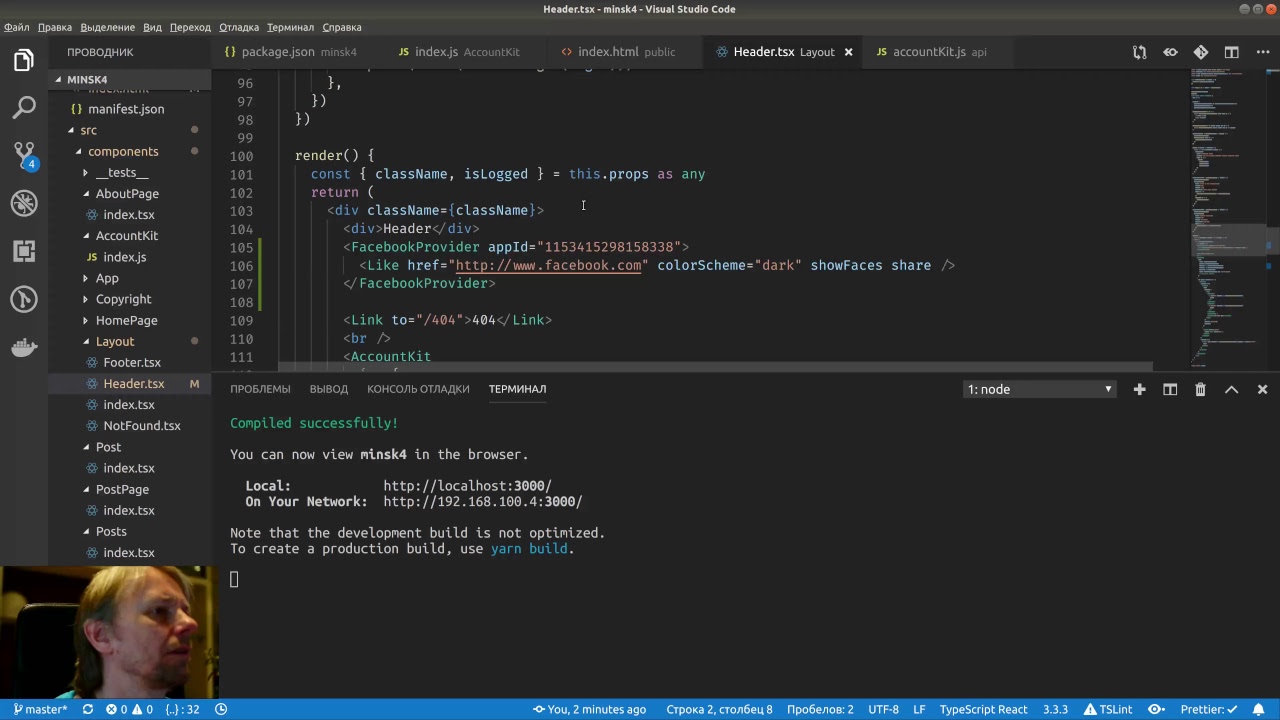Click the eye-arrow blame icon in editor toolbar
Viewport: 1280px width, 720px height.
(x=1170, y=52)
